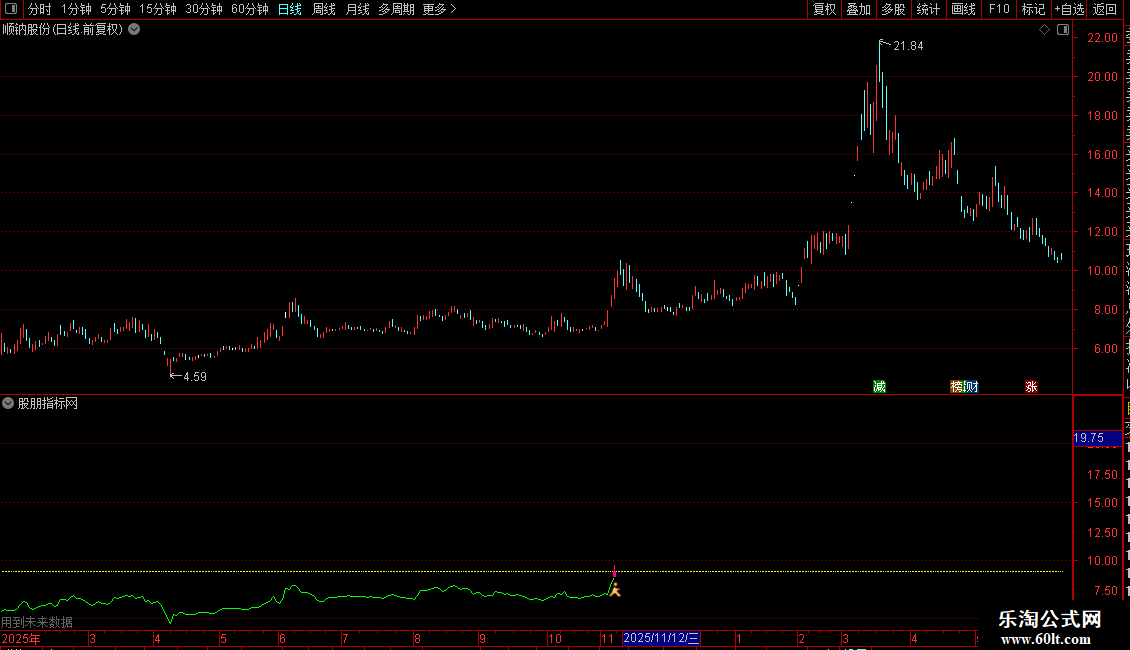This screenshot has height=650, width=1130.
Task: Click the 2025年 timeline label
Action: tap(21, 638)
